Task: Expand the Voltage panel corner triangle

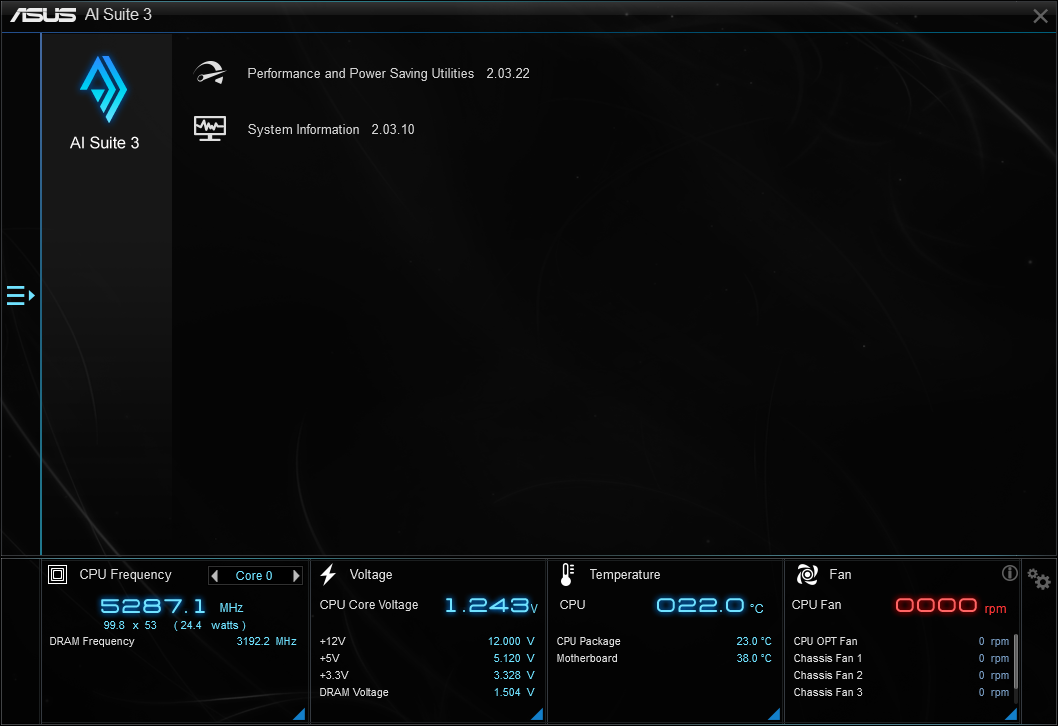Action: 537,714
